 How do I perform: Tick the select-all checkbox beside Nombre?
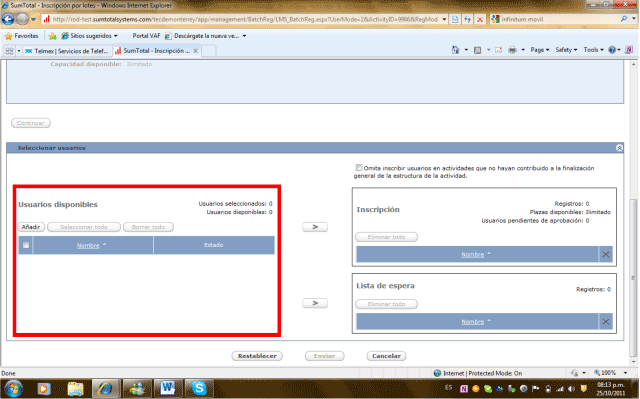point(26,245)
